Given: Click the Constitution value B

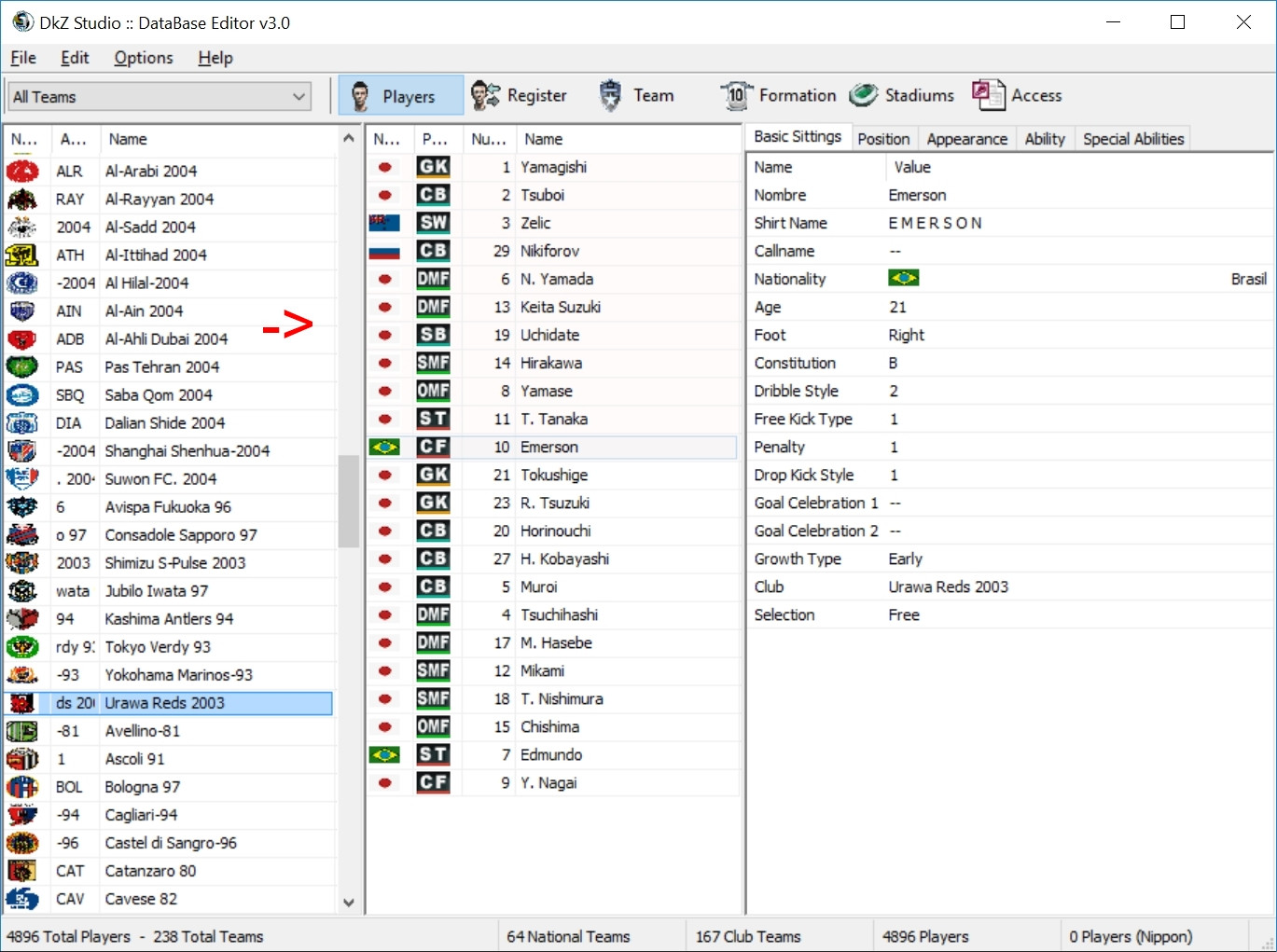Looking at the screenshot, I should pyautogui.click(x=893, y=363).
